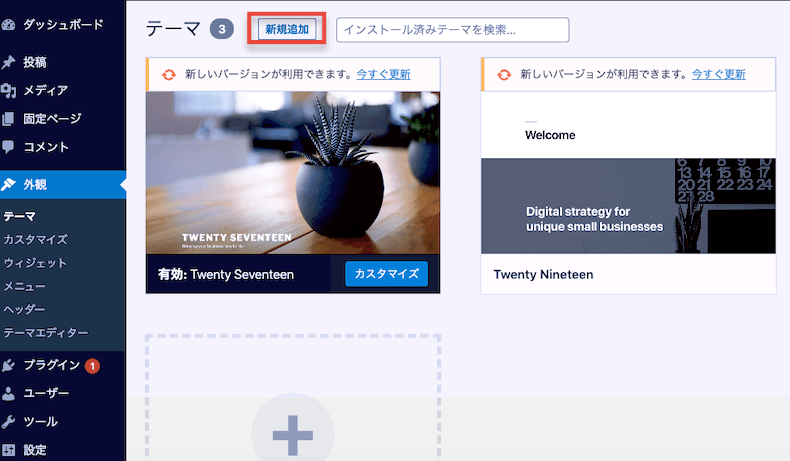Click the update icon on Twenty Nineteen notice
The image size is (790, 461).
(504, 75)
